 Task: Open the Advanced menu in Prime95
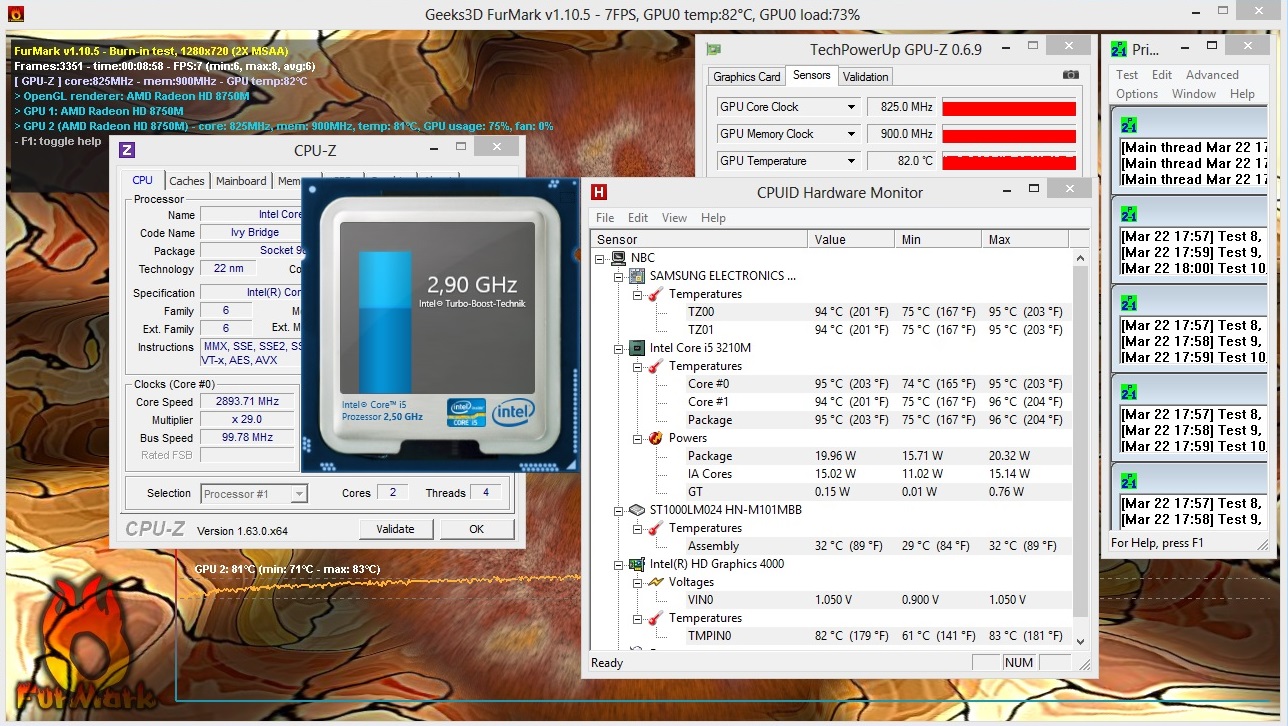(1212, 75)
